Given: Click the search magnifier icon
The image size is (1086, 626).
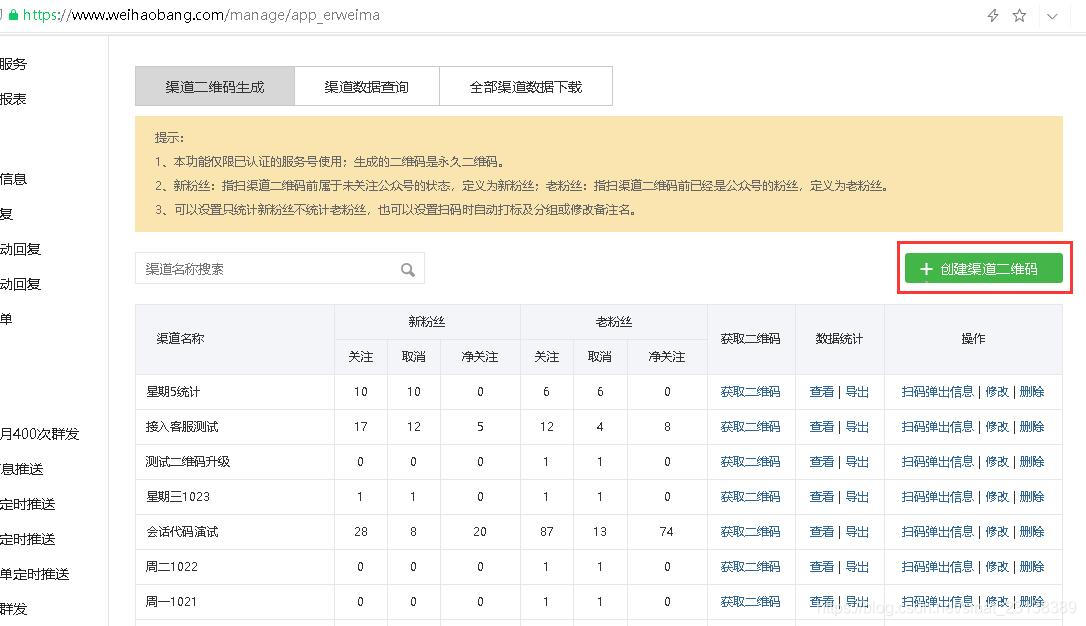Looking at the screenshot, I should 408,269.
